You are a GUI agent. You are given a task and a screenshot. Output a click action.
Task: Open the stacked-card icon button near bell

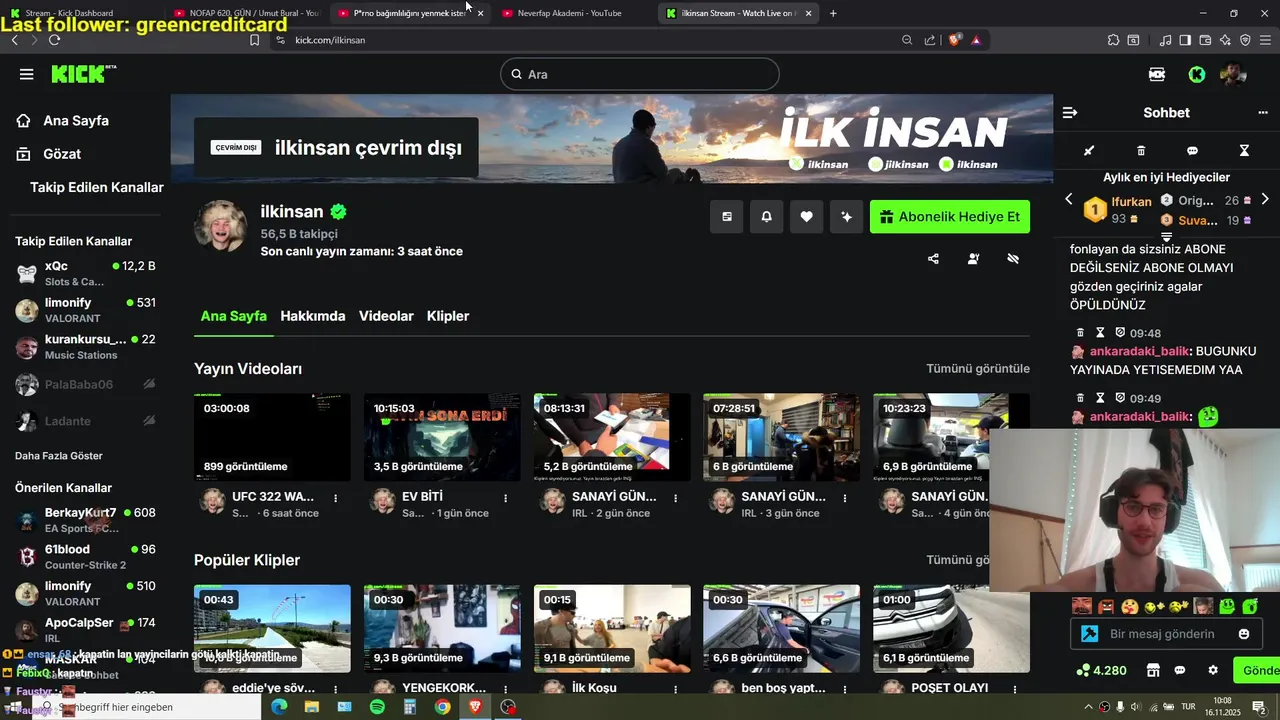click(727, 217)
